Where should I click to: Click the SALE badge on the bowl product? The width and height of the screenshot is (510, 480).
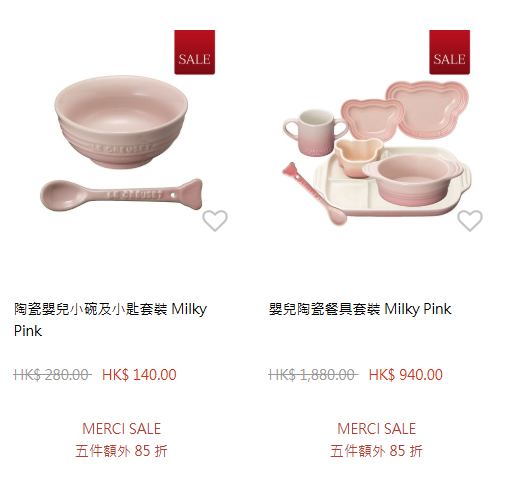[x=195, y=52]
